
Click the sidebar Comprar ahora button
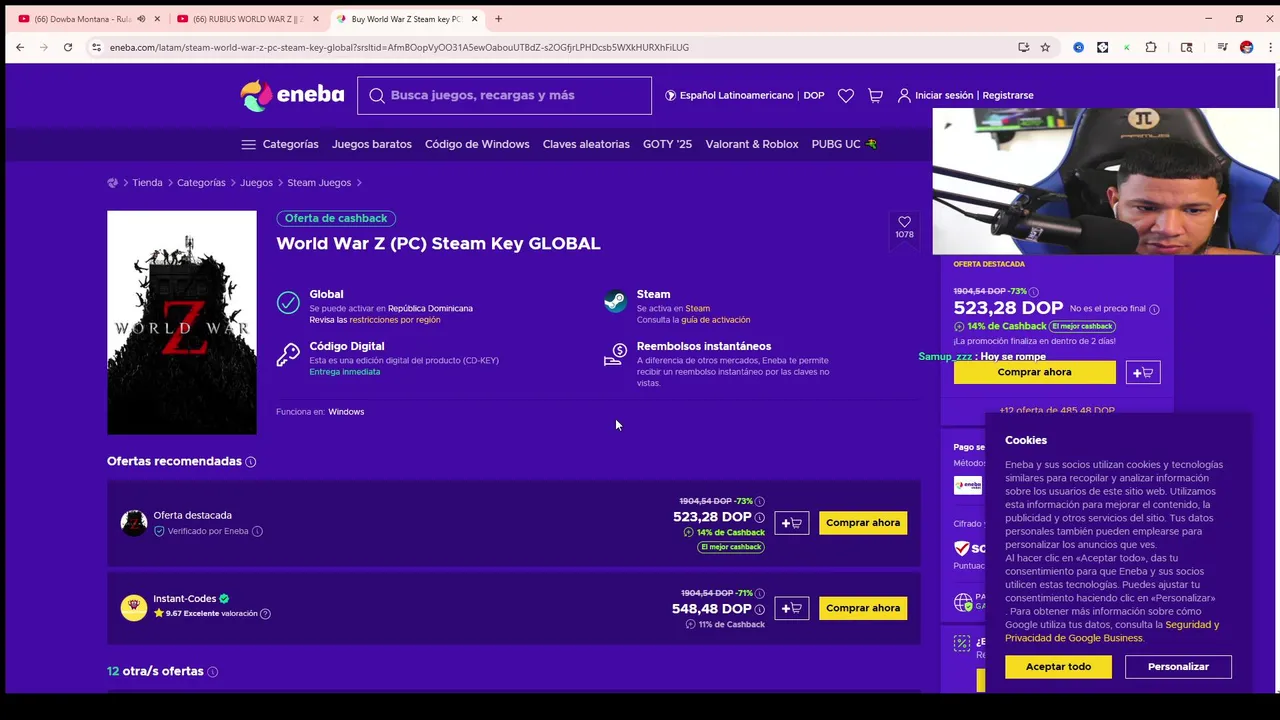click(1034, 372)
